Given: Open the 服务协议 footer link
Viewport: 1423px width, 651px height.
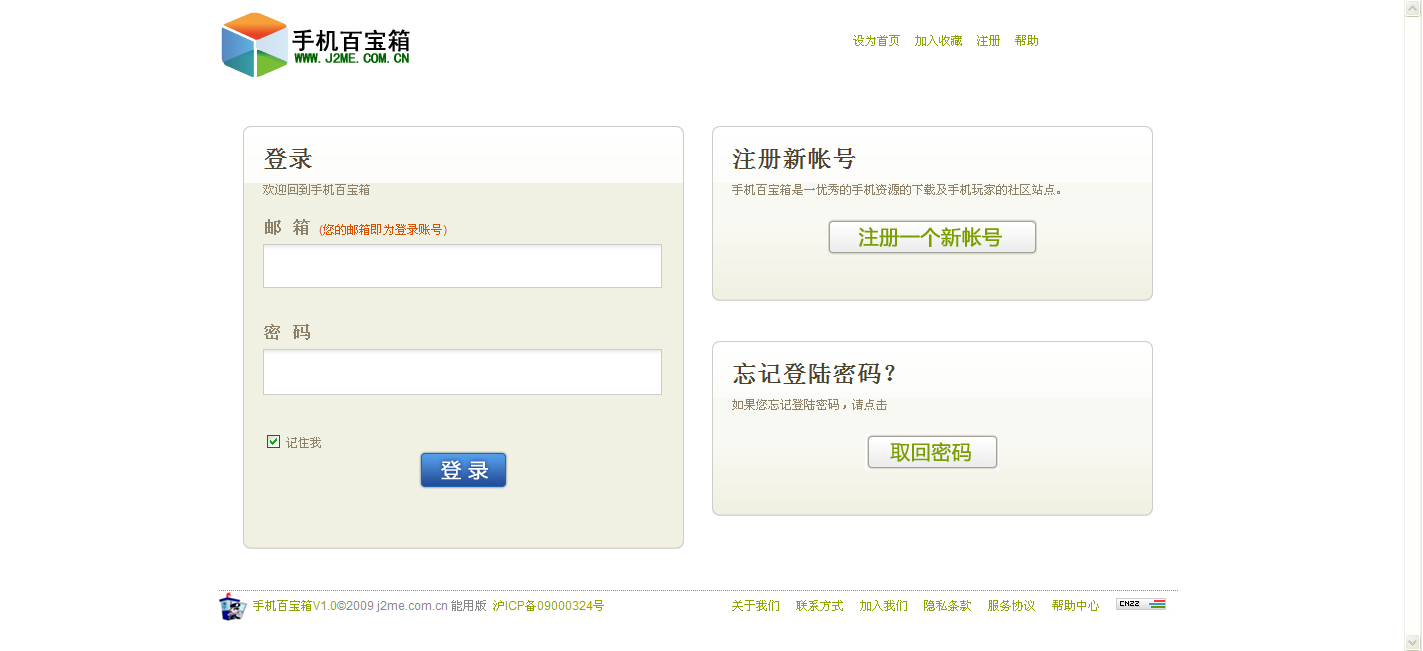Looking at the screenshot, I should pyautogui.click(x=1011, y=606).
